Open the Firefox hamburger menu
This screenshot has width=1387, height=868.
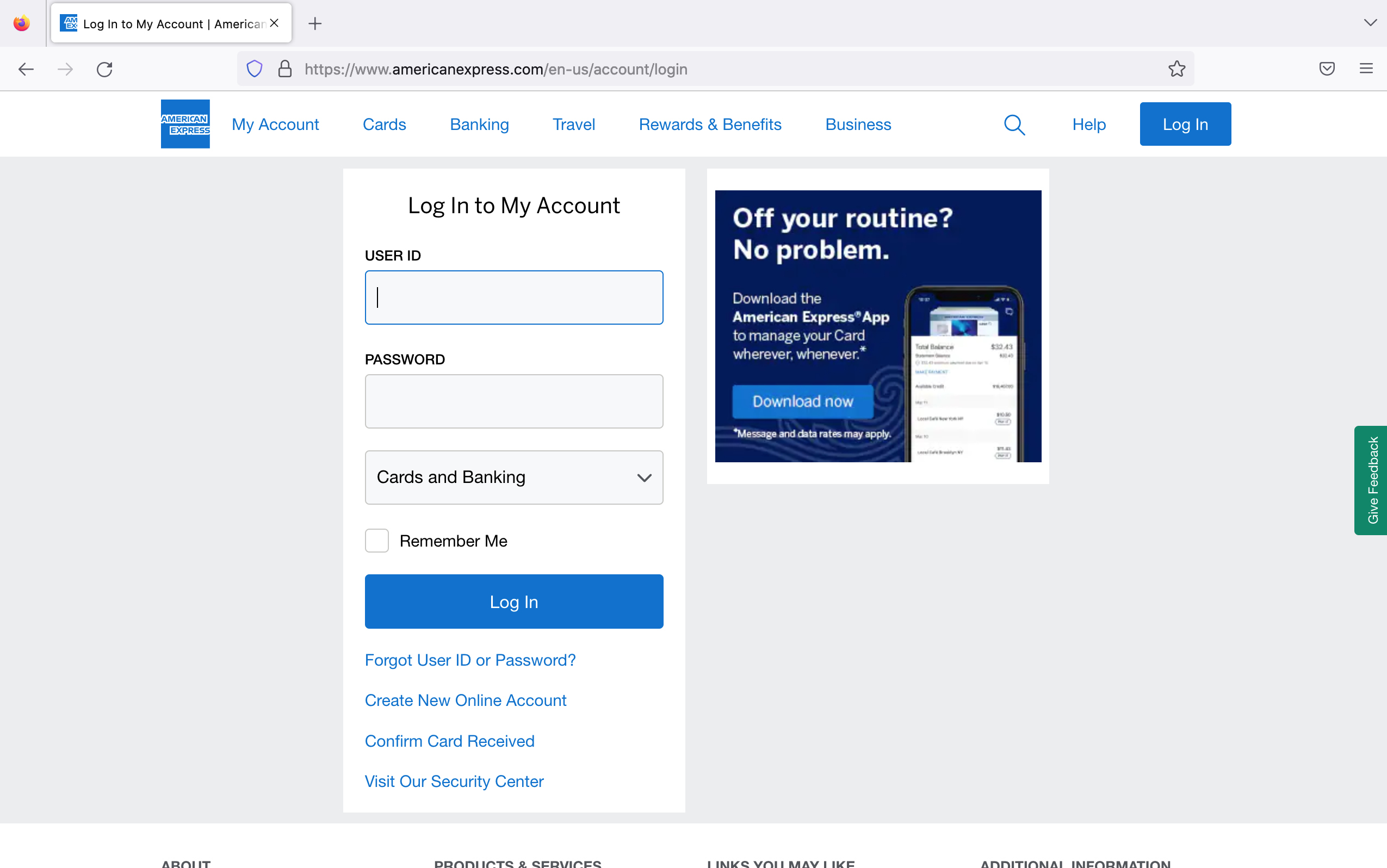click(x=1366, y=69)
